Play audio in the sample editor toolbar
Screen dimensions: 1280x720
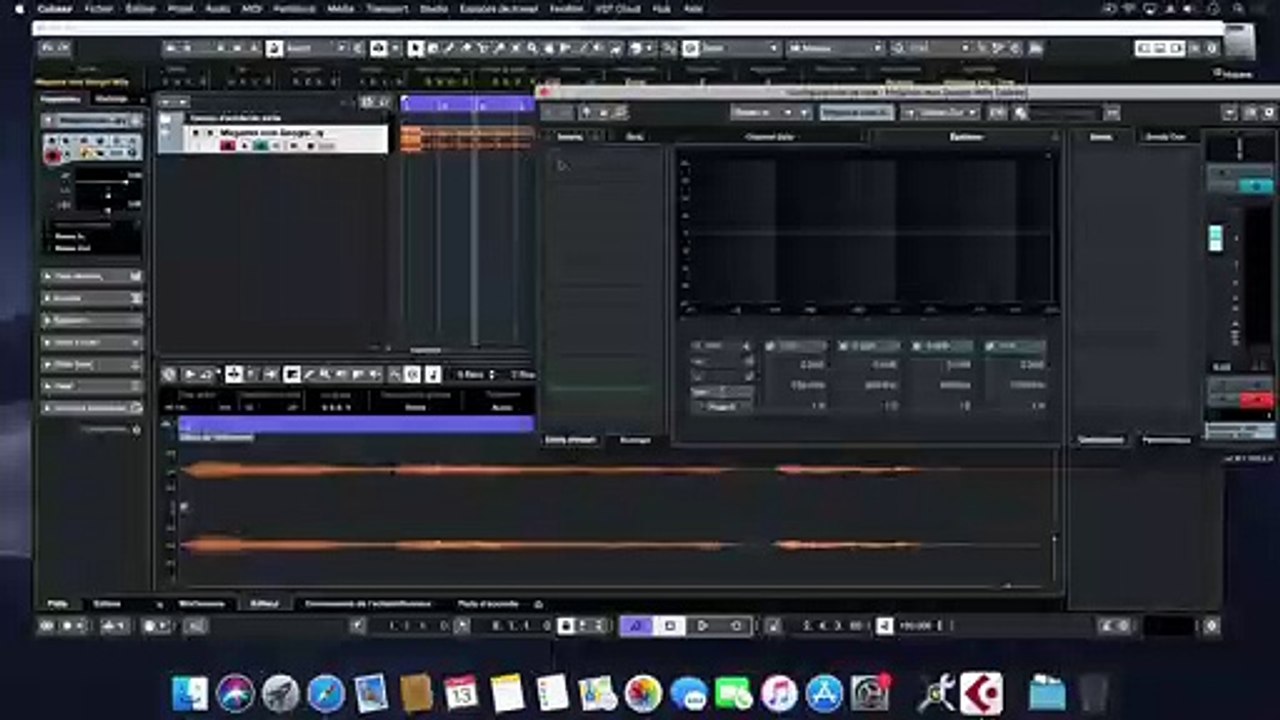click(x=188, y=374)
